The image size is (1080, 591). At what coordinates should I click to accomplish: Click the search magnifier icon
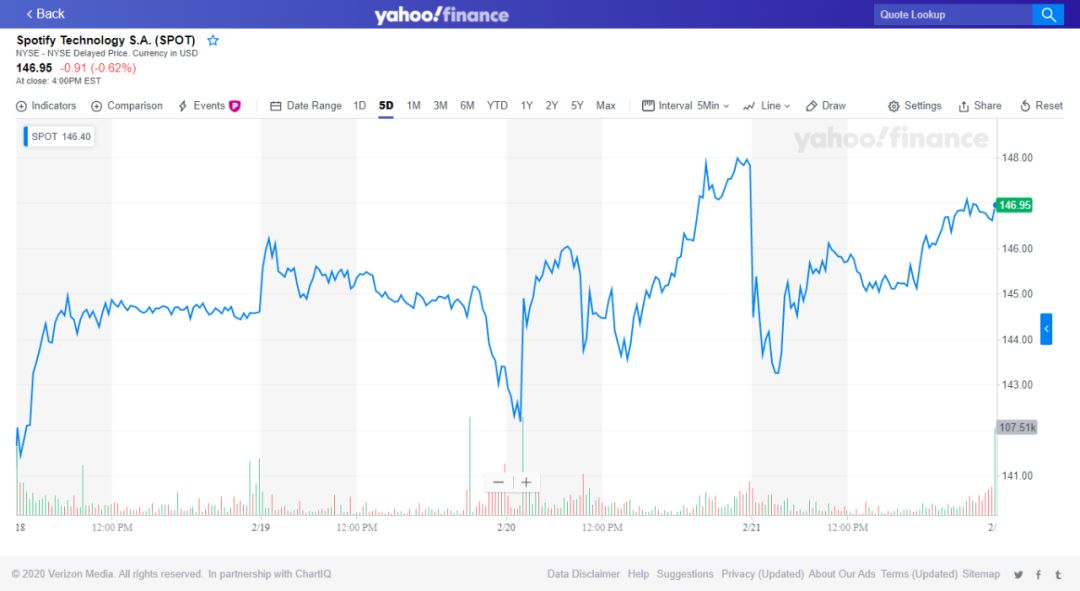(x=1048, y=14)
